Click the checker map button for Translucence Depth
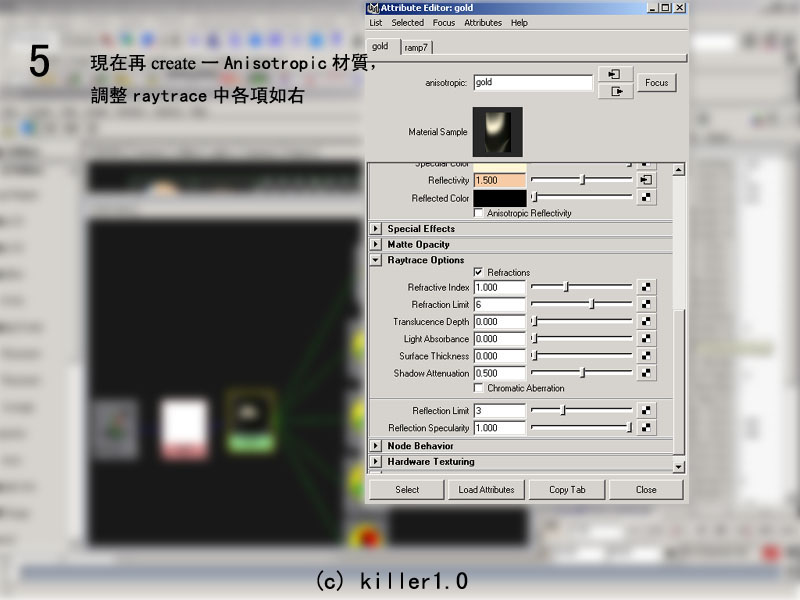 tap(647, 322)
